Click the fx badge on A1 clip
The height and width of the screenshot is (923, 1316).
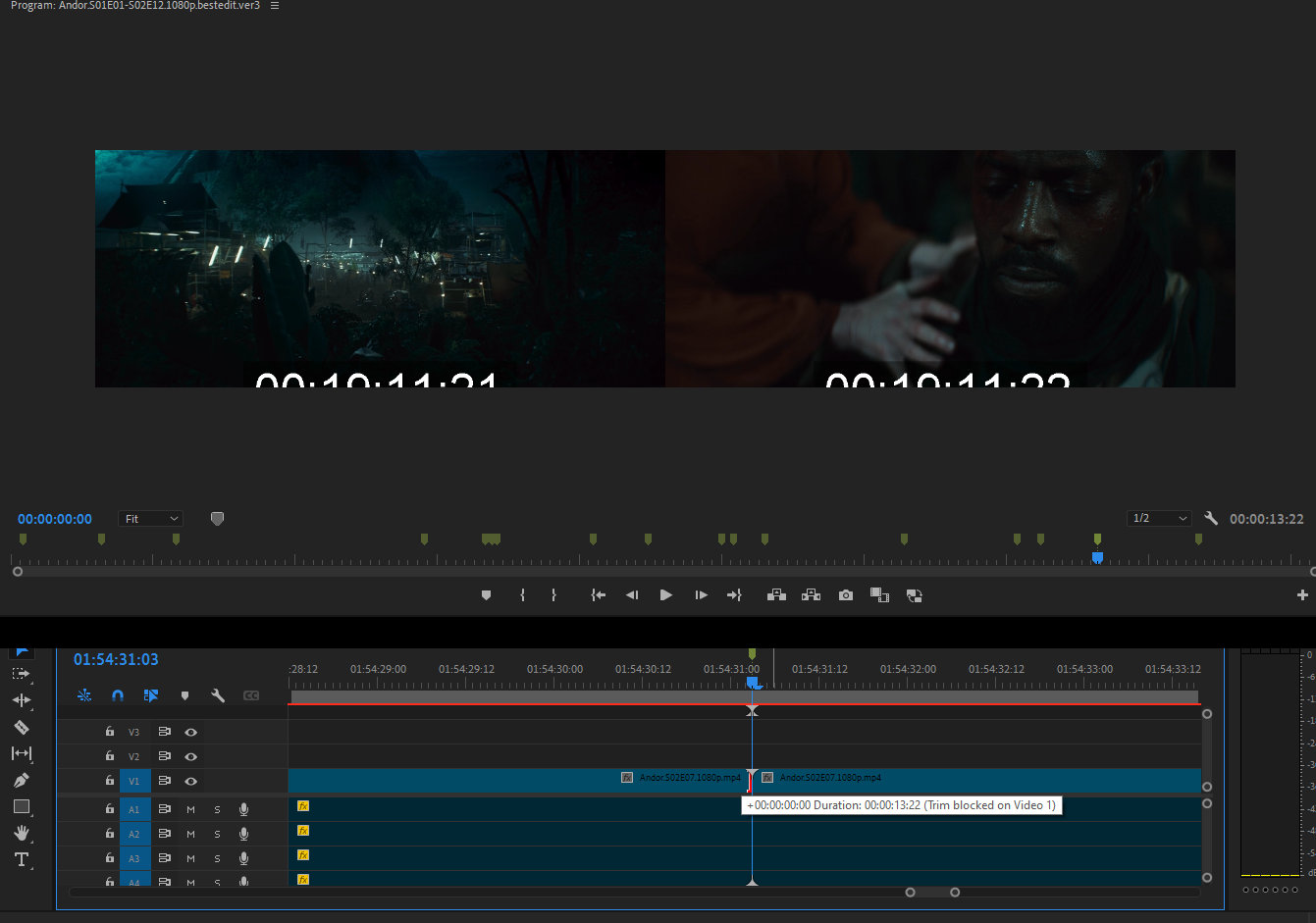click(303, 806)
